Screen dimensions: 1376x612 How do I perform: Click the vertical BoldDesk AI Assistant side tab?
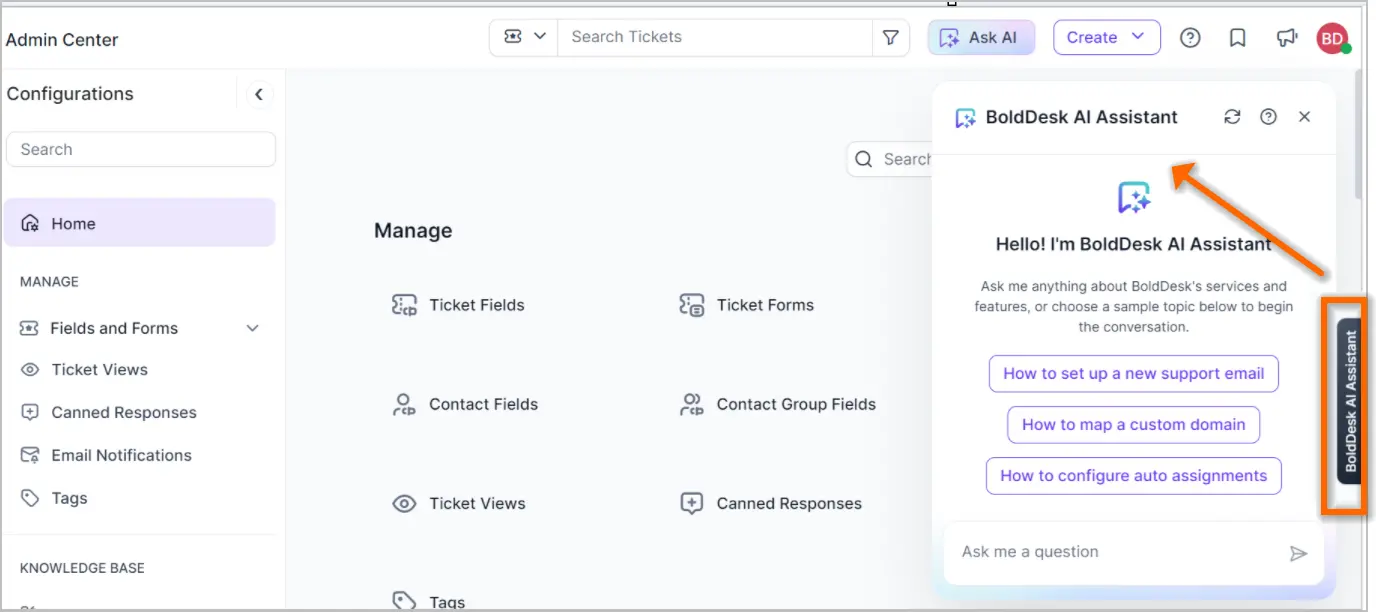[1350, 401]
